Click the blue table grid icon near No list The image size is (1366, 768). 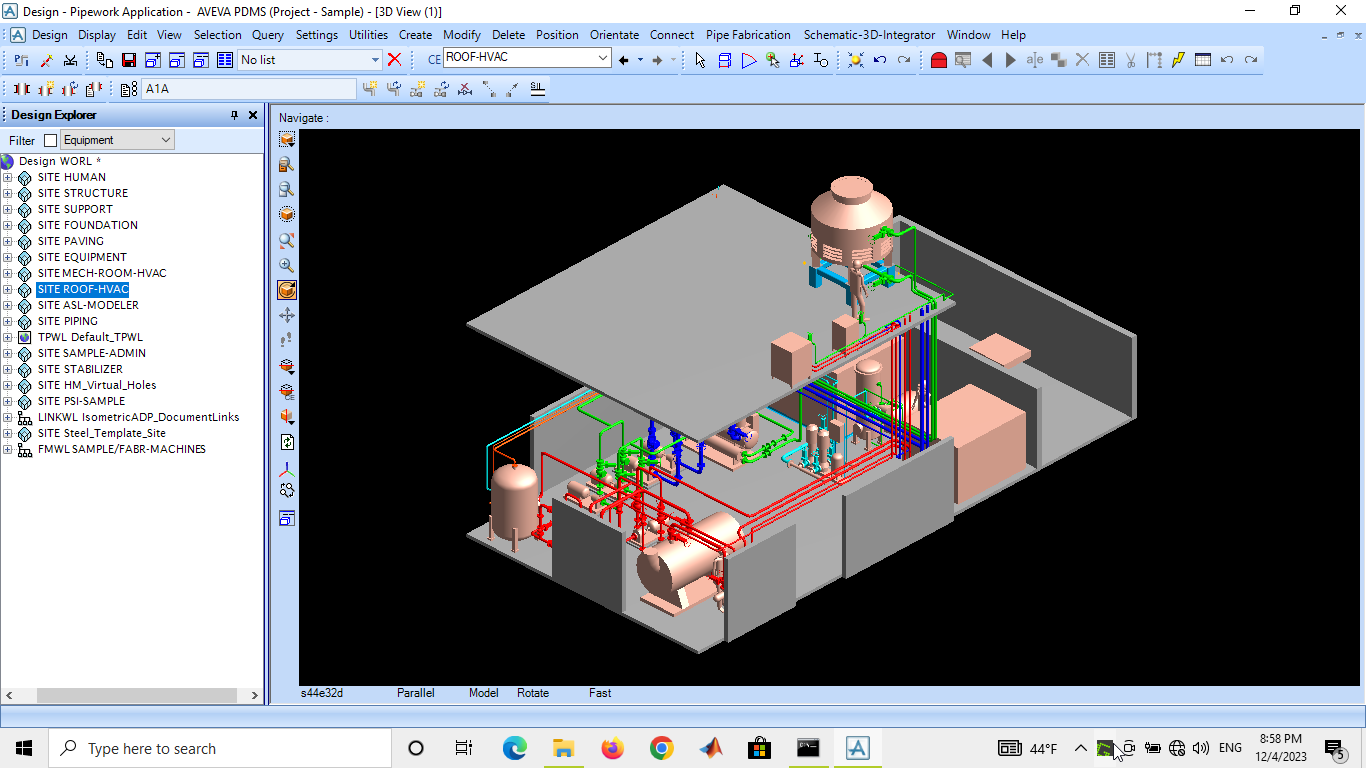click(x=224, y=60)
